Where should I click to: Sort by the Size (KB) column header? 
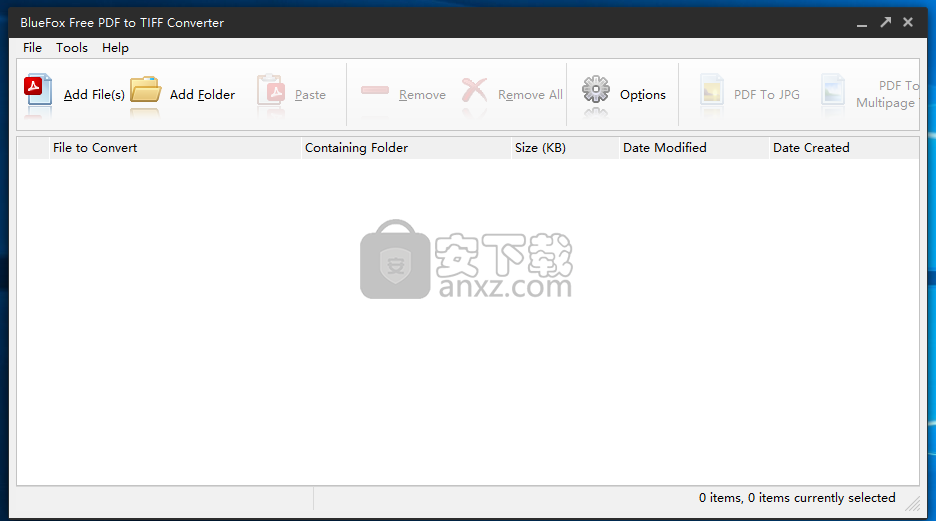pos(565,147)
